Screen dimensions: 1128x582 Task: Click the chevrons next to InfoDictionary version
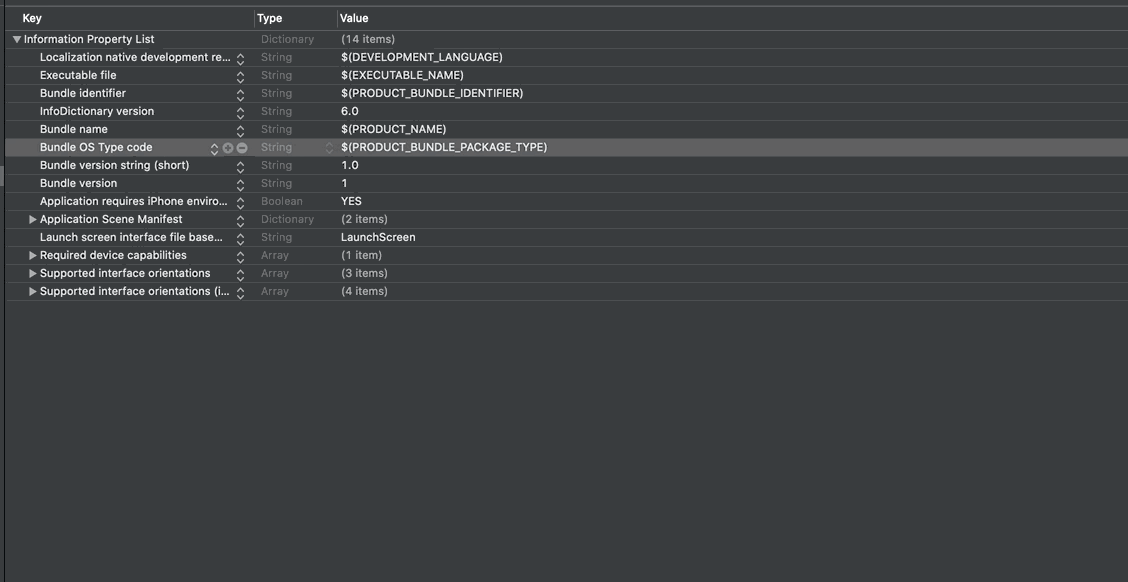point(240,111)
